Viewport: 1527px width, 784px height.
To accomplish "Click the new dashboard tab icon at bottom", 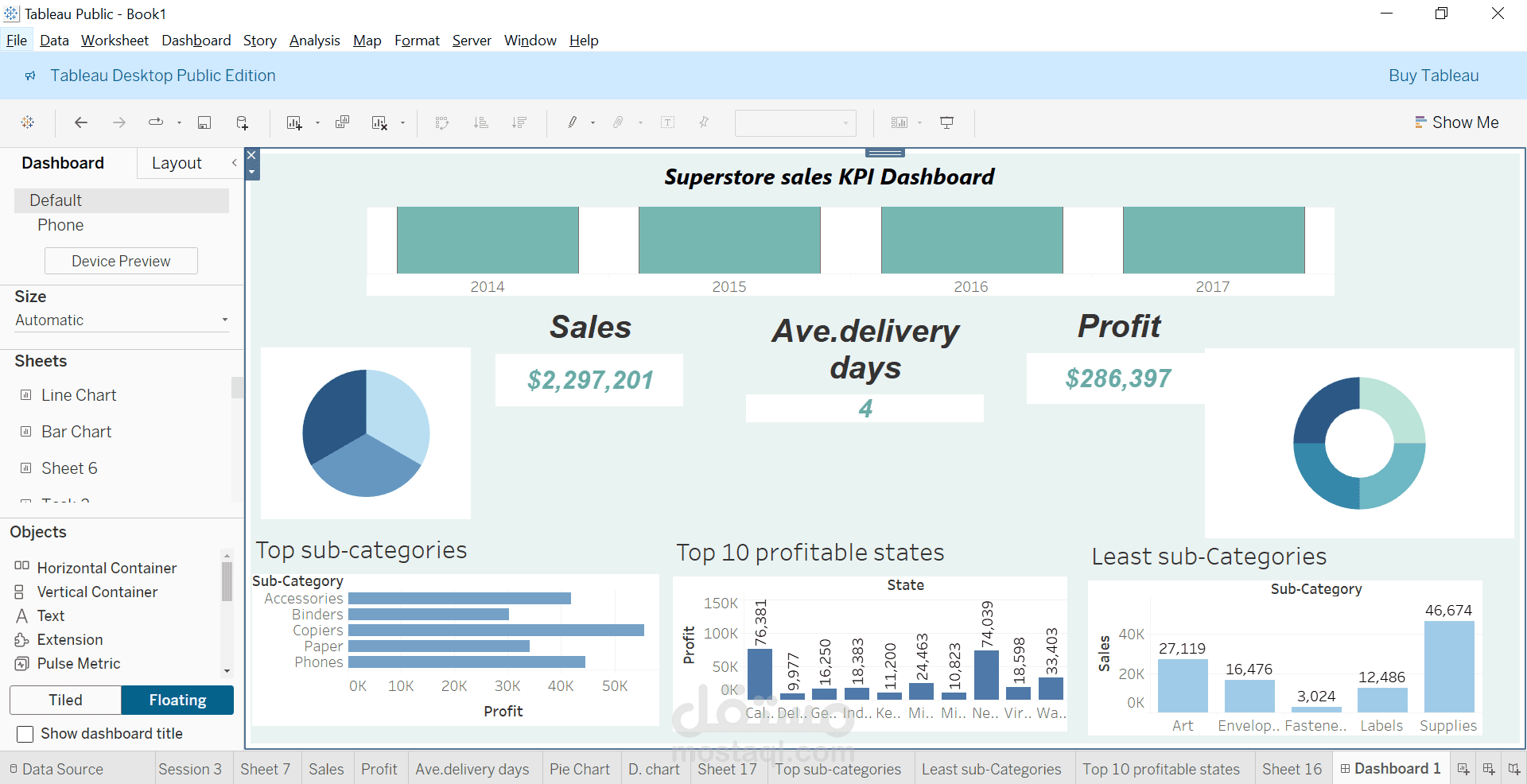I will [1489, 769].
